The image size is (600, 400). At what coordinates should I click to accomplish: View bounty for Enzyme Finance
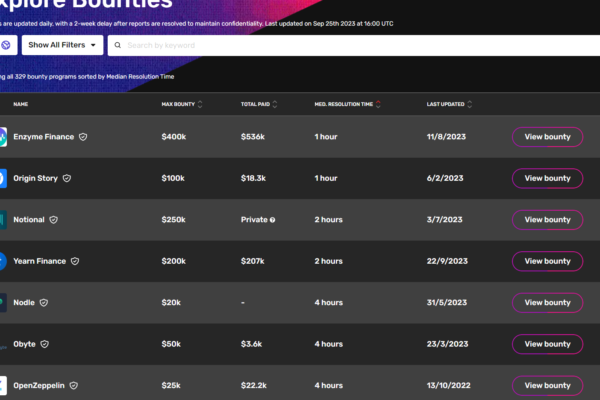547,137
